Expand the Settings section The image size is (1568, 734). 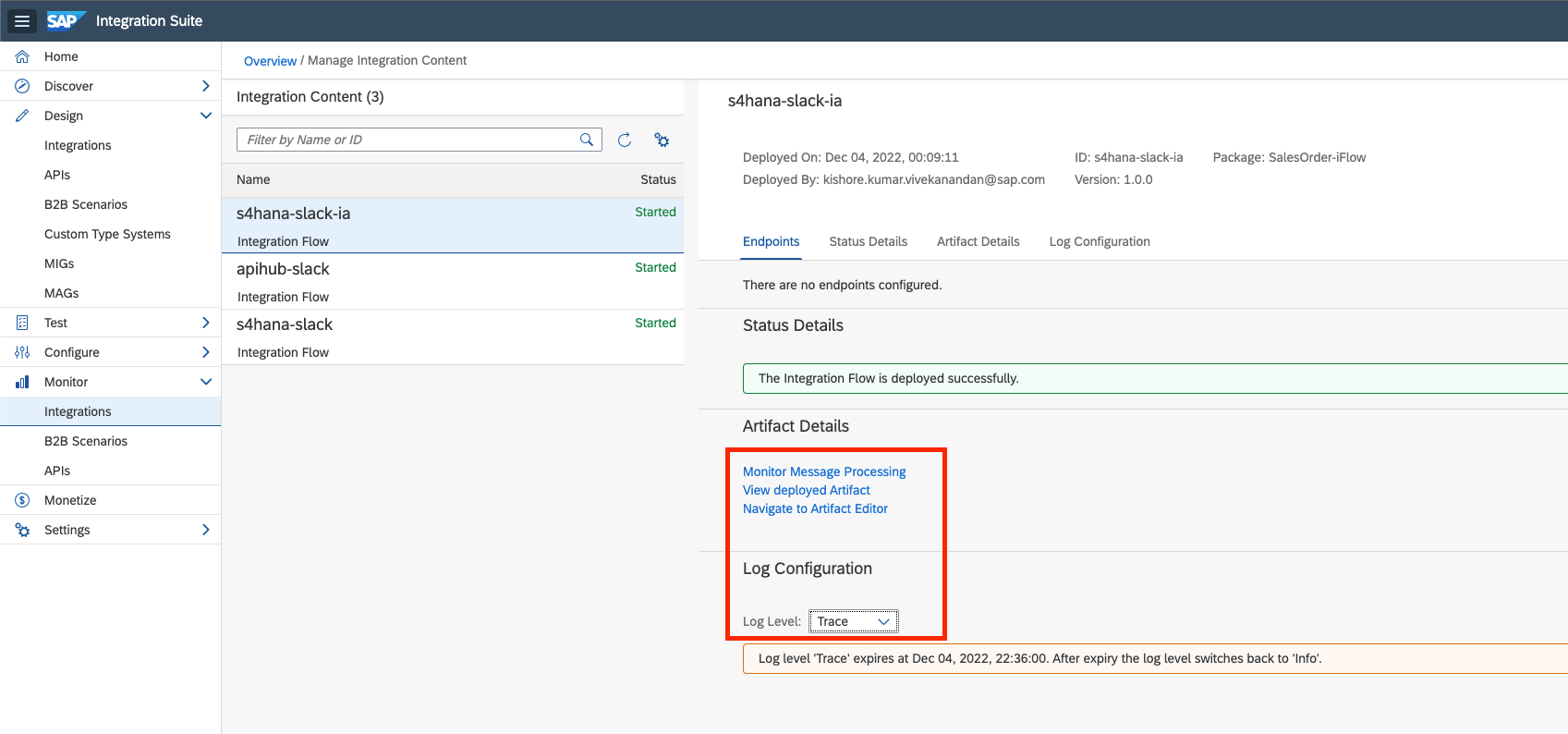[205, 530]
